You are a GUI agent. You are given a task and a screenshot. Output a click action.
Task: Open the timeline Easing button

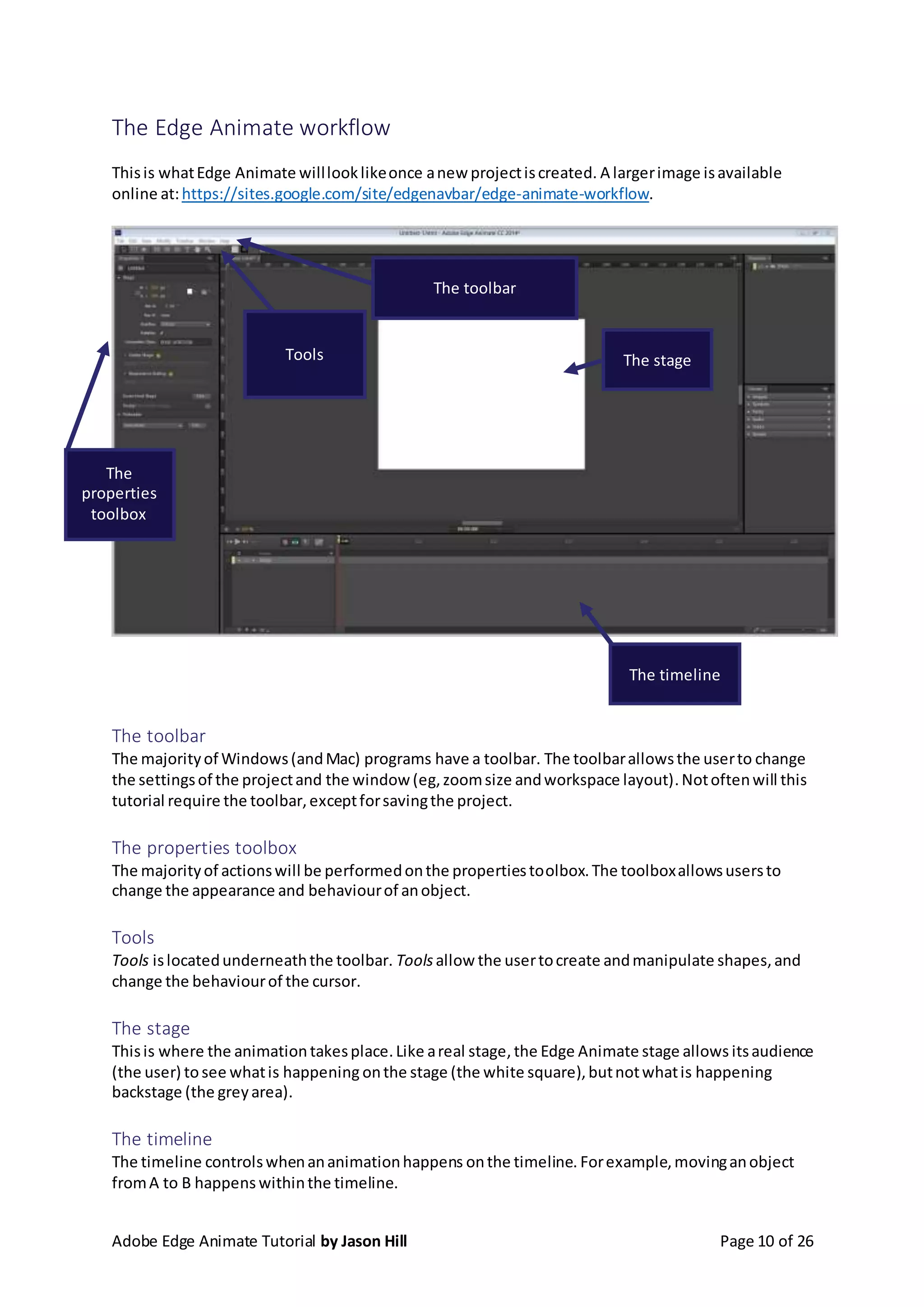tap(319, 542)
